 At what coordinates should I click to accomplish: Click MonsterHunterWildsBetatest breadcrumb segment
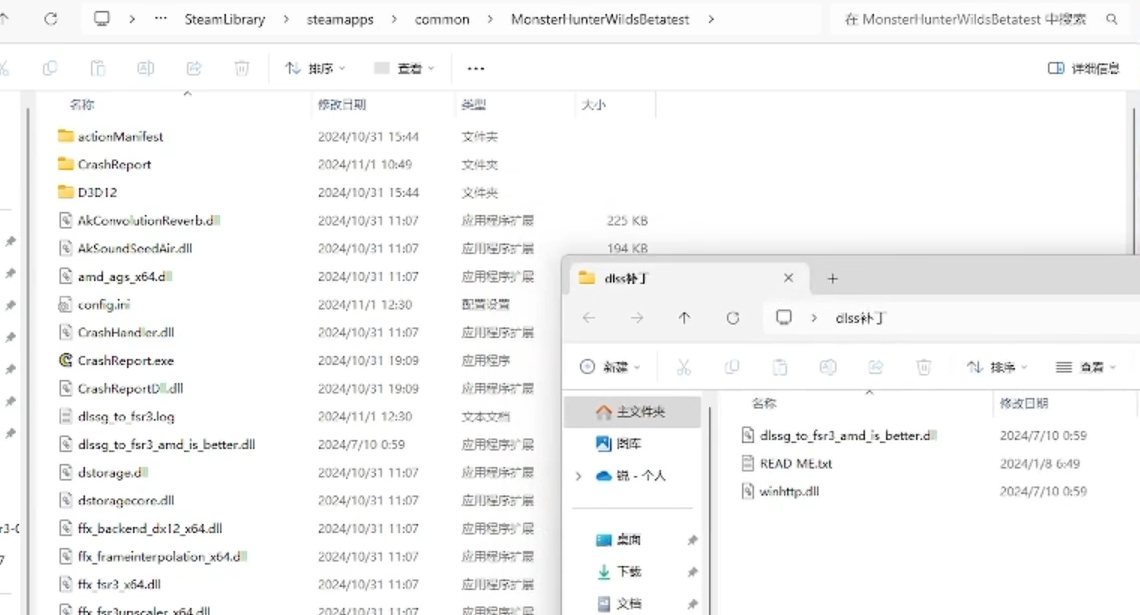point(600,20)
